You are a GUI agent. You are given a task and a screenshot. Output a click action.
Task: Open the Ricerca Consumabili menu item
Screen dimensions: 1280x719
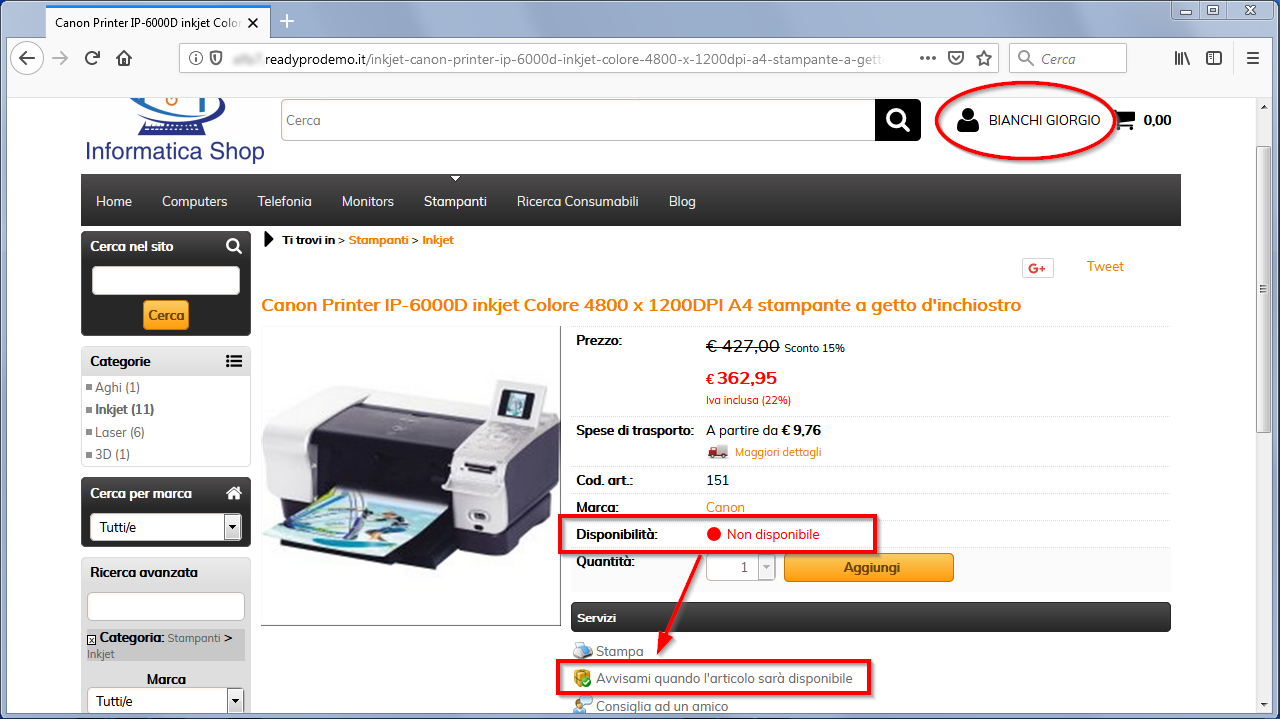tap(577, 201)
